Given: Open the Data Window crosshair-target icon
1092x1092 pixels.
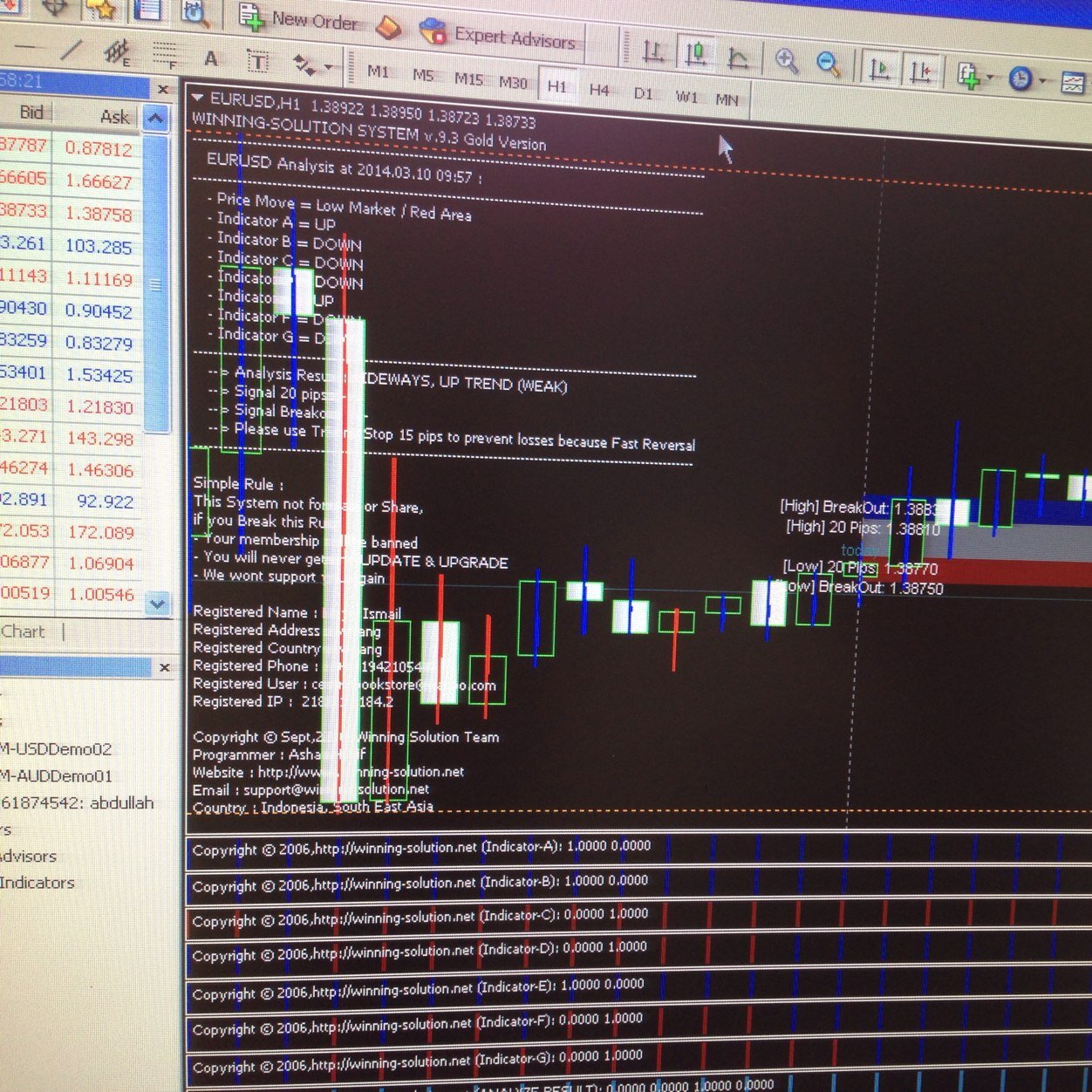Looking at the screenshot, I should 56,7.
